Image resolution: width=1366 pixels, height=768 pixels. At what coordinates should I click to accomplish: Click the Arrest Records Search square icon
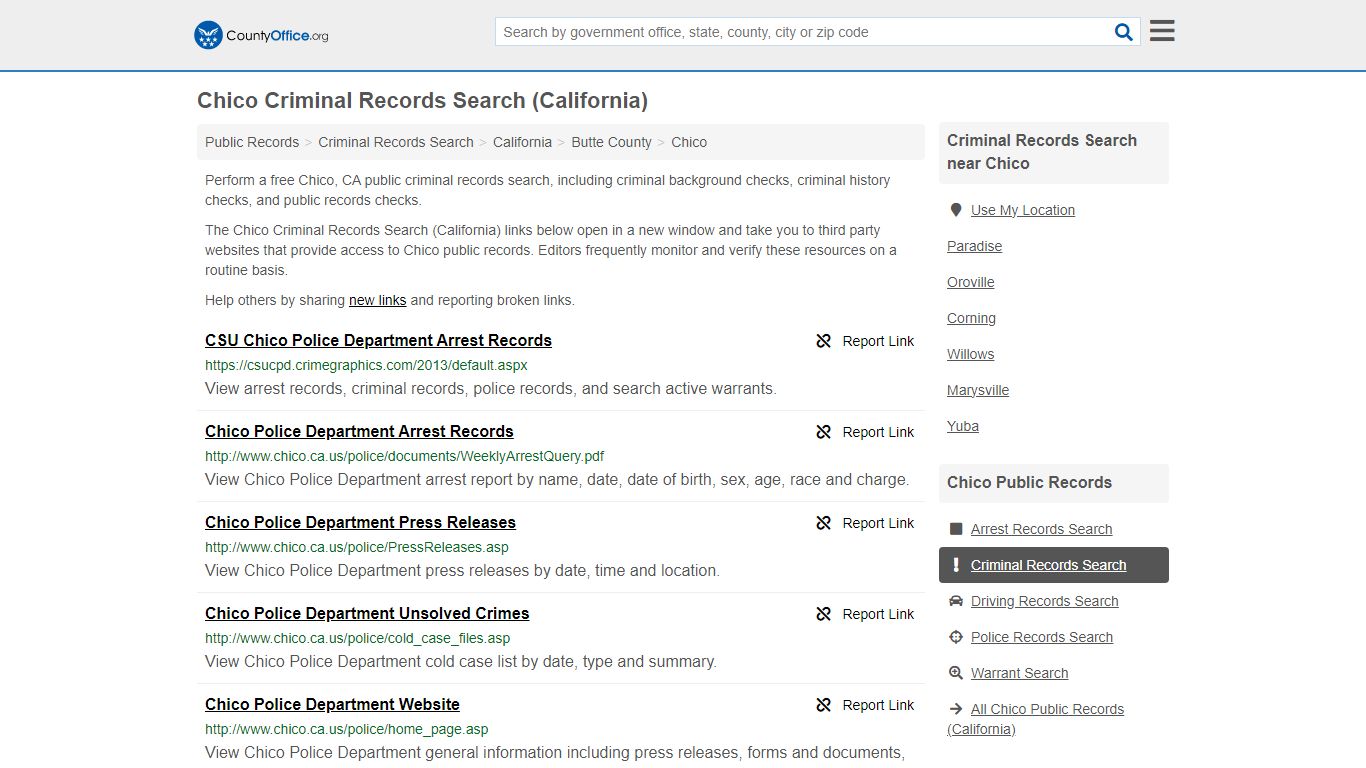coord(956,529)
